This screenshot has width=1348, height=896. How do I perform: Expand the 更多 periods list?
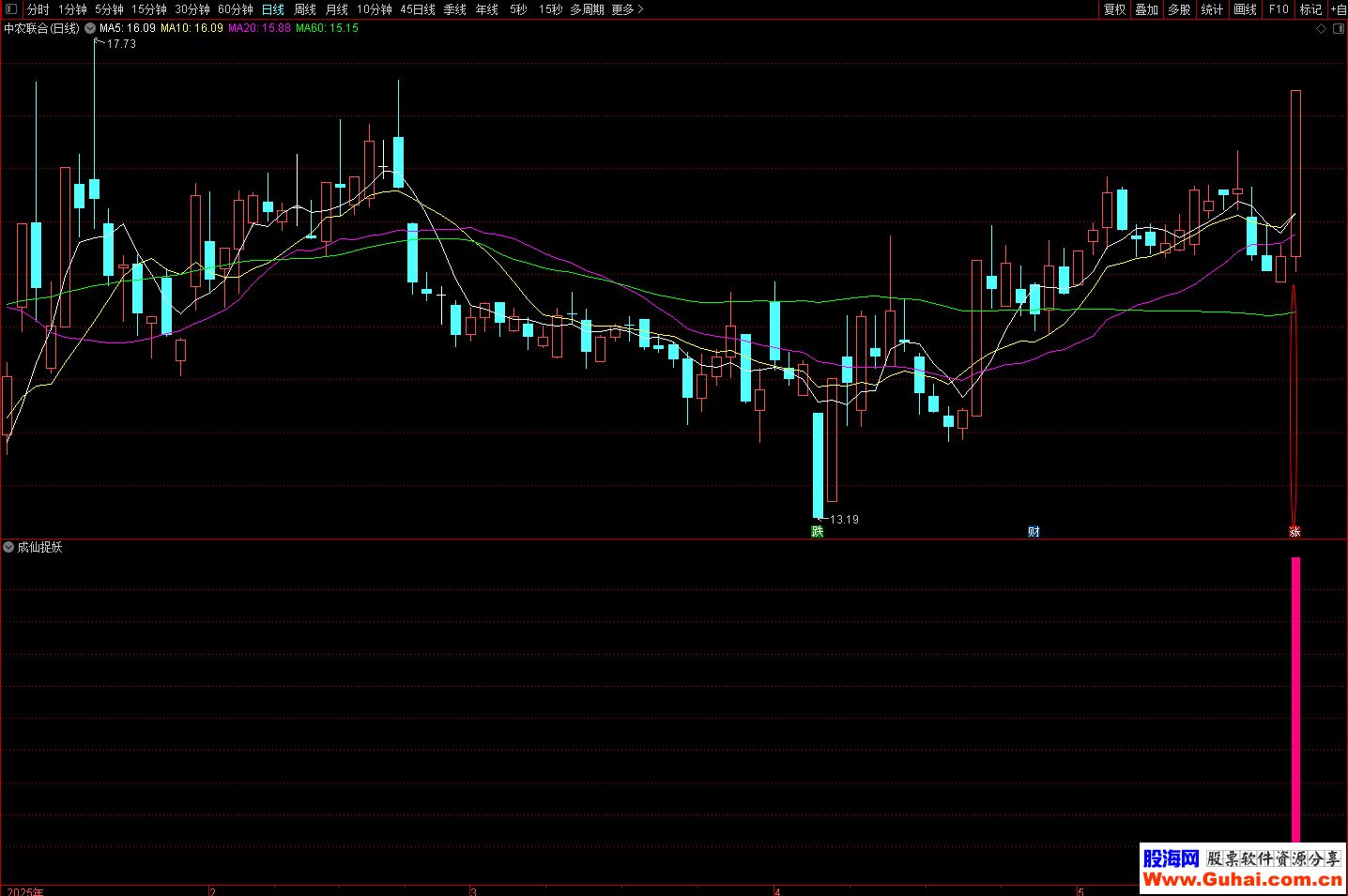tap(627, 9)
